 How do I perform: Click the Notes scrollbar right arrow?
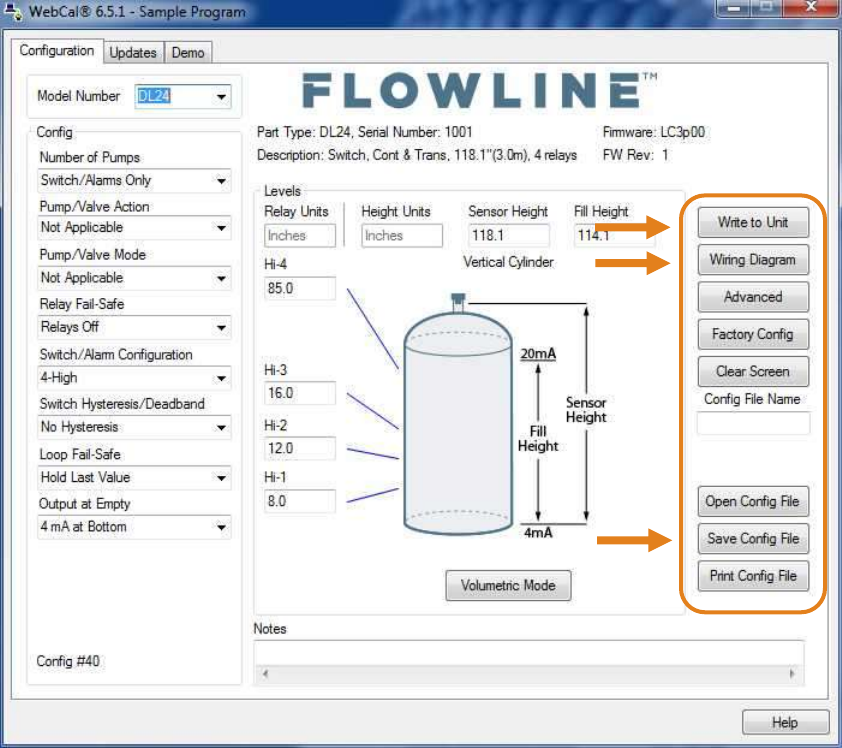(x=792, y=674)
